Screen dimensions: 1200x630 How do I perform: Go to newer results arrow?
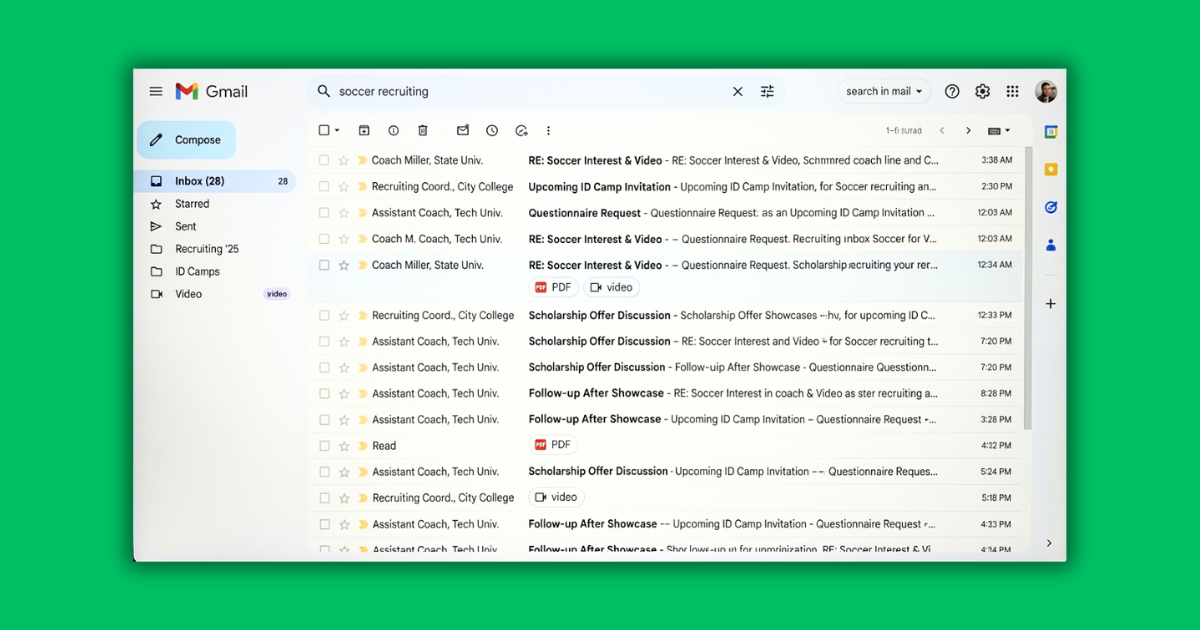point(941,131)
